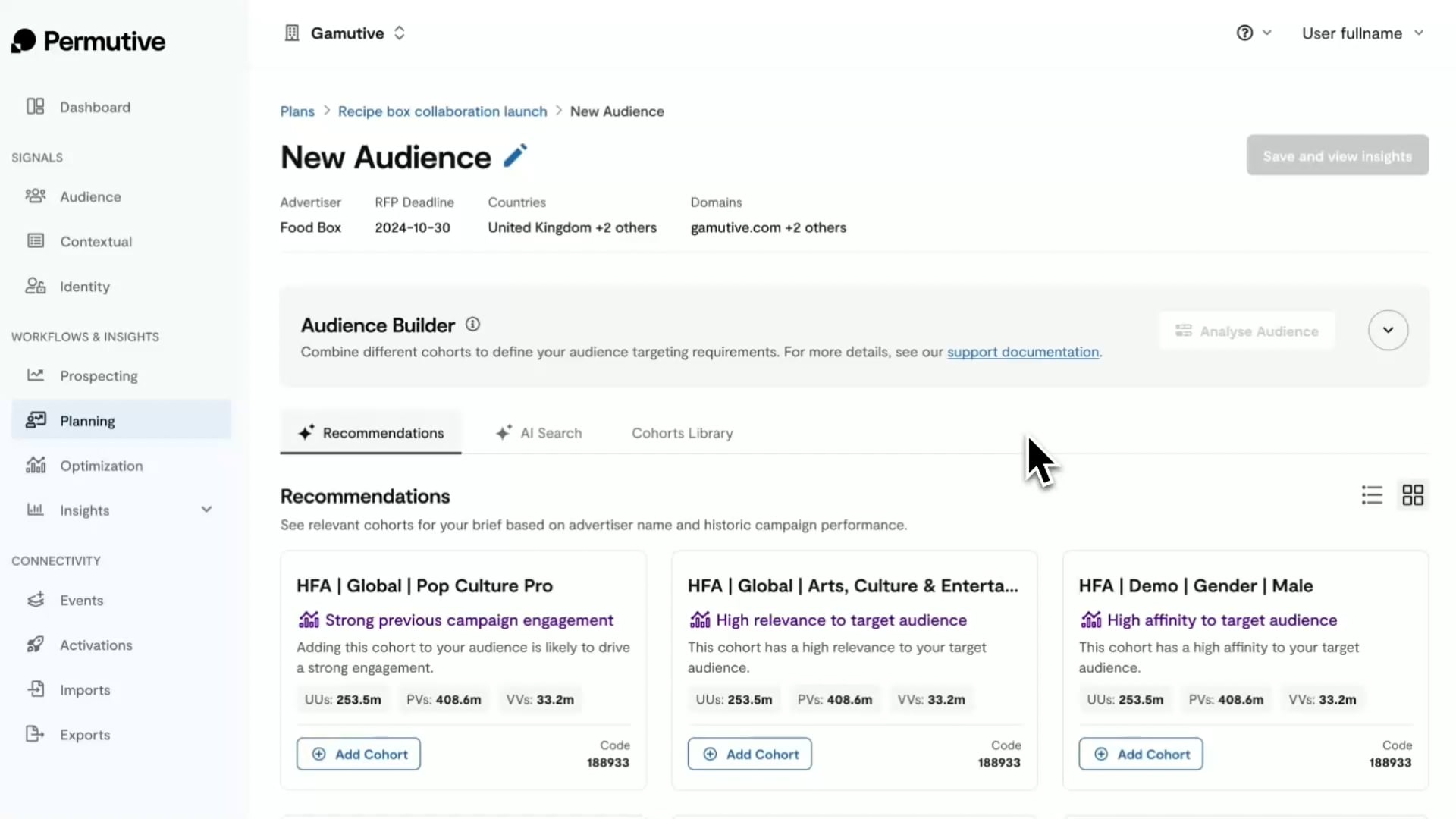Go to Optimization in the sidebar
1456x819 pixels.
pyautogui.click(x=101, y=466)
